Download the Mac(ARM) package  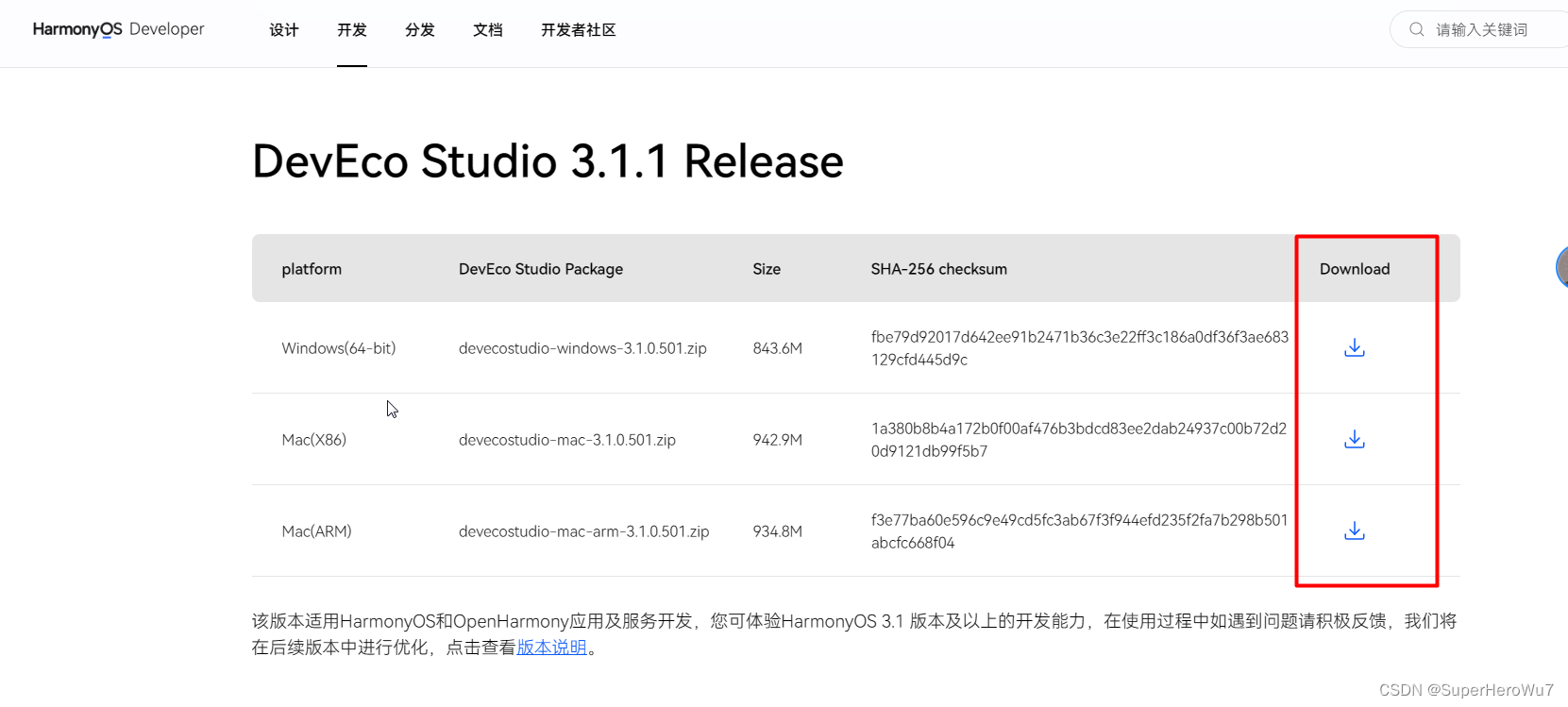tap(1354, 531)
